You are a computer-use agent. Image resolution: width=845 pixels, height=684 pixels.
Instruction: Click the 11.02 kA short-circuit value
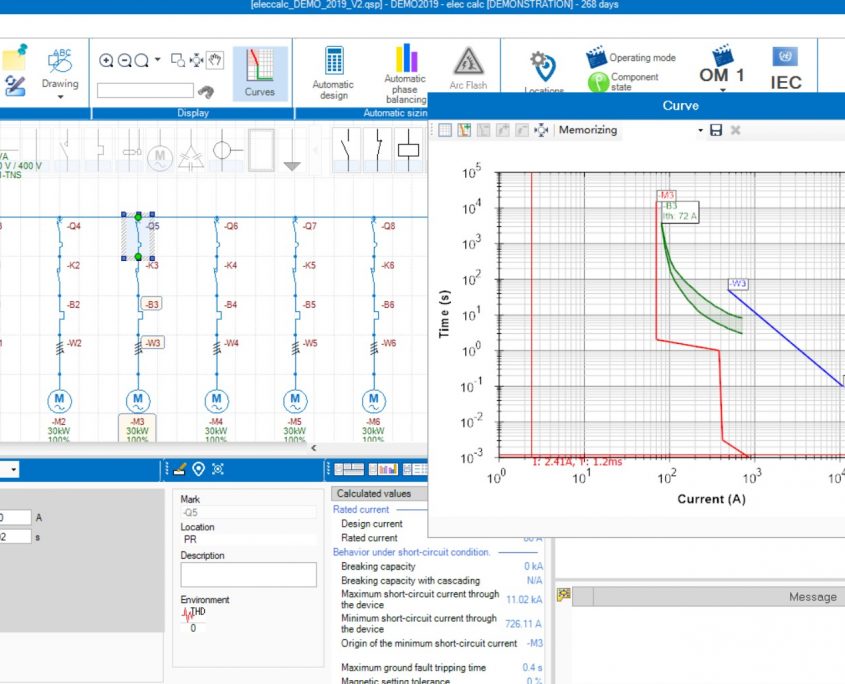point(524,599)
